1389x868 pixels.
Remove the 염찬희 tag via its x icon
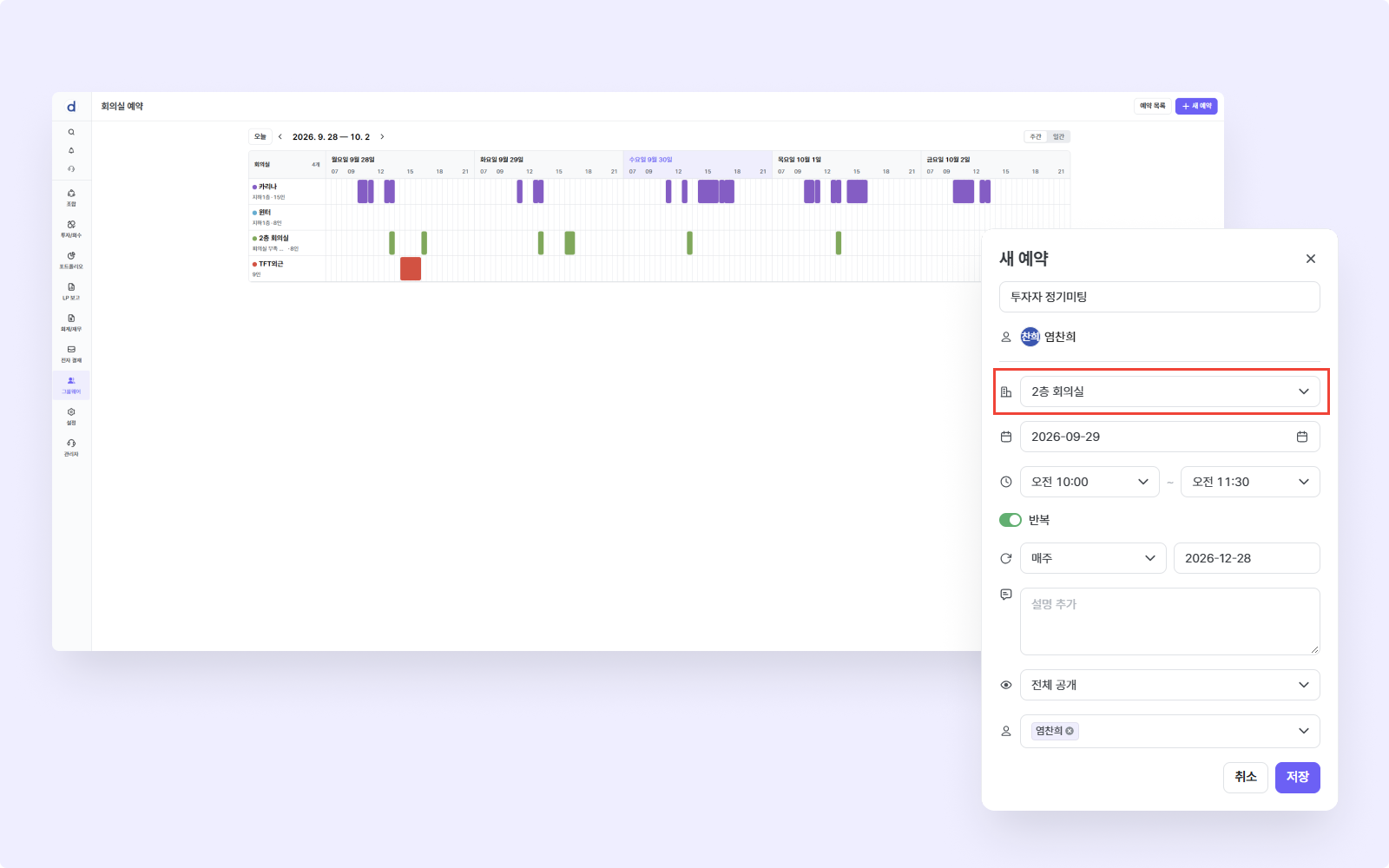click(1070, 731)
